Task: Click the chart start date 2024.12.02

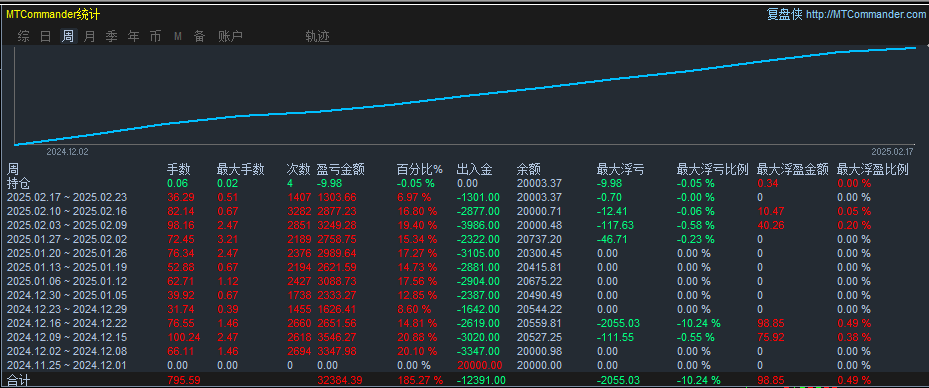Action: 68,152
